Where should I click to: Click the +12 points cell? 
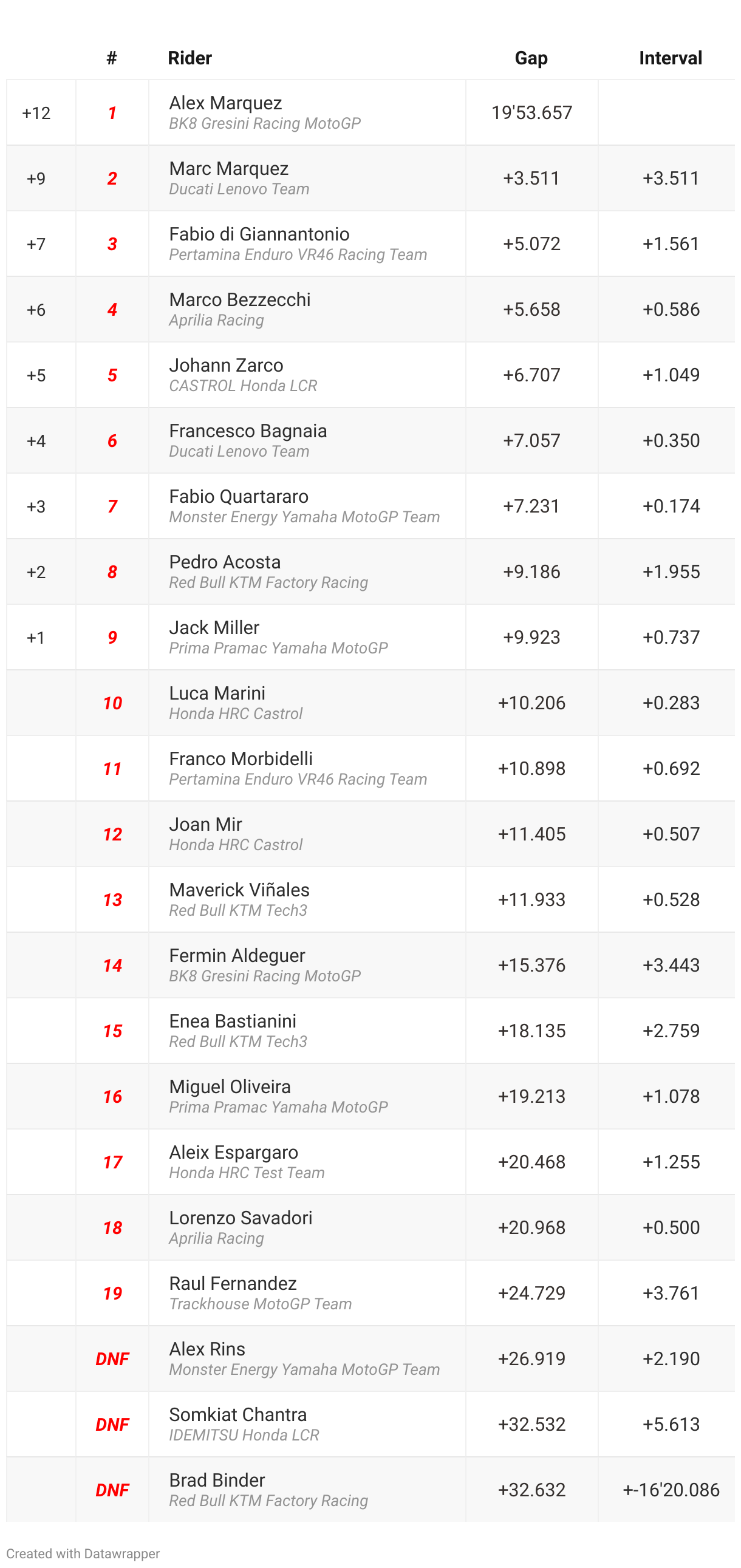36,113
